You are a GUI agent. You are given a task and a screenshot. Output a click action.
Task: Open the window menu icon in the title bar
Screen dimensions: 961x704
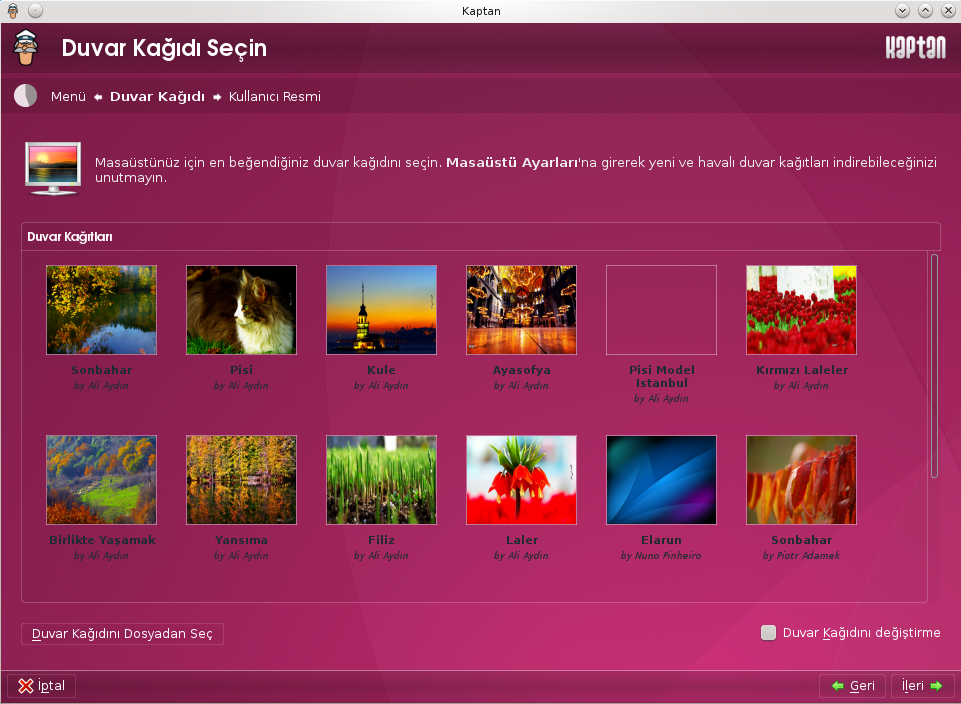[13, 10]
